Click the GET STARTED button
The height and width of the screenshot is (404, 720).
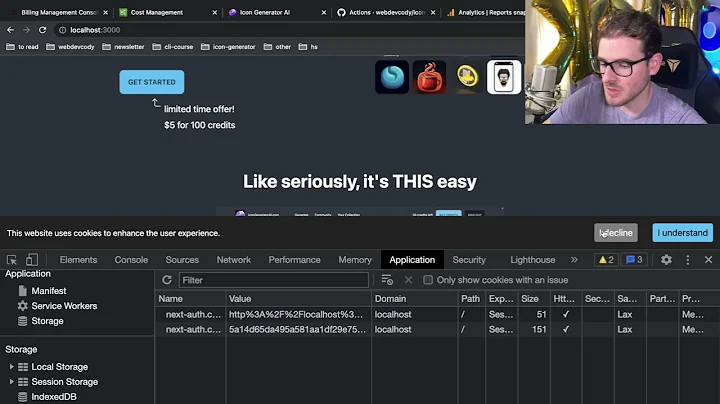click(152, 82)
